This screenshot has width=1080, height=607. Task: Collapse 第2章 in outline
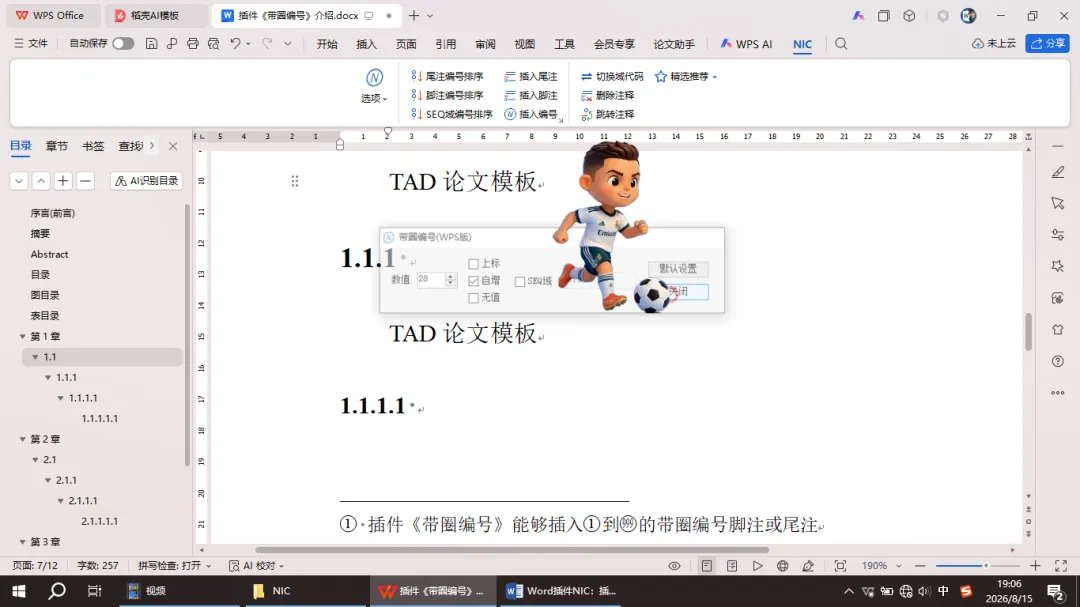(23, 439)
